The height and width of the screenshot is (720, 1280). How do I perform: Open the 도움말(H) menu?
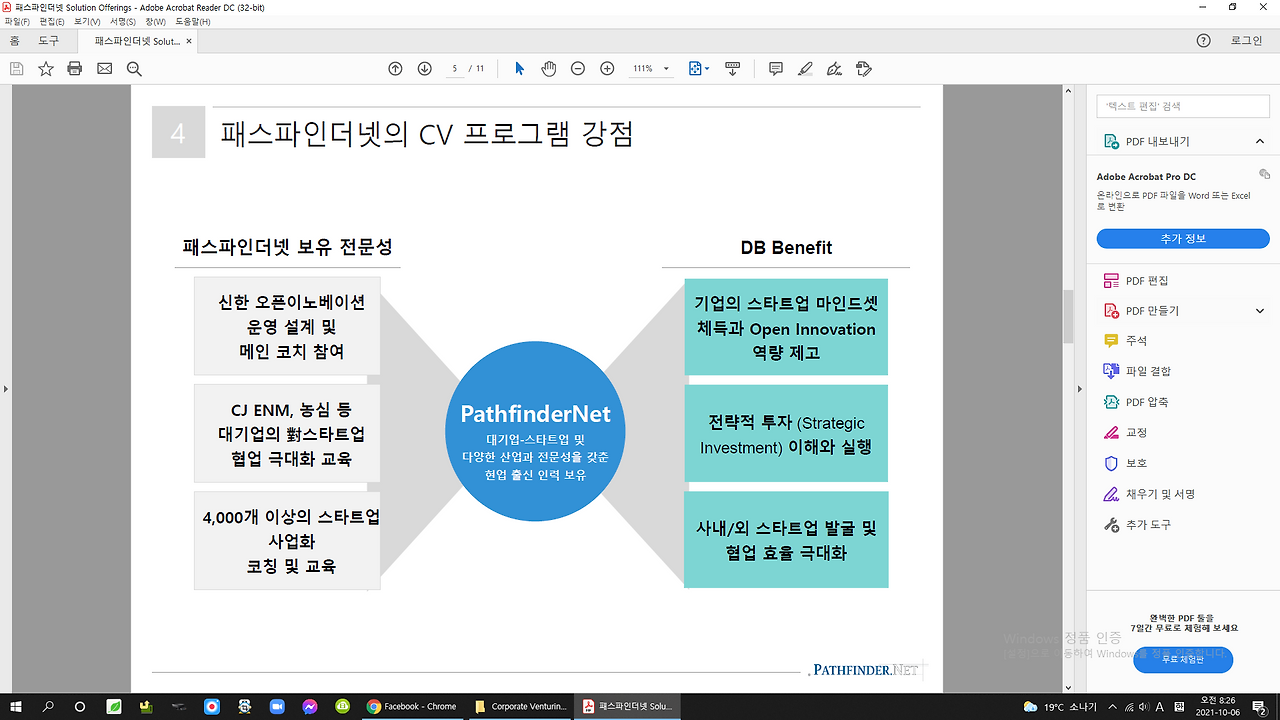coord(192,21)
